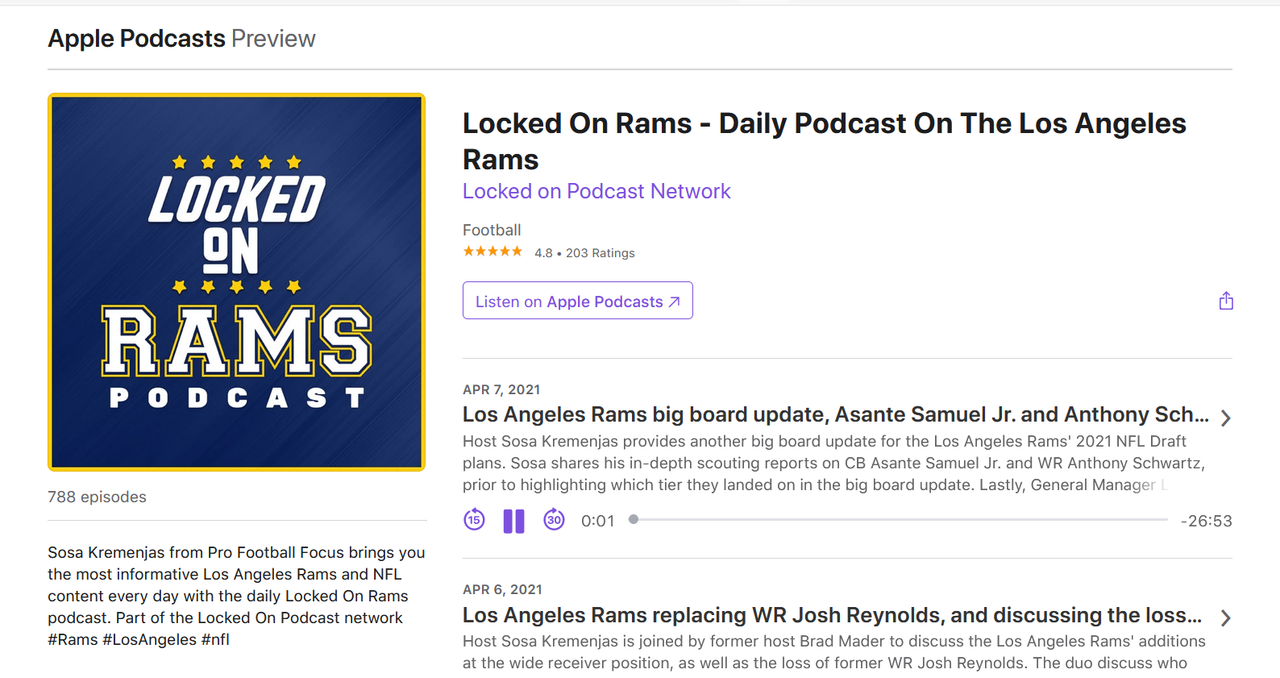Screen dimensions: 1280x678
Task: Click the episode progress slider
Action: [x=899, y=520]
